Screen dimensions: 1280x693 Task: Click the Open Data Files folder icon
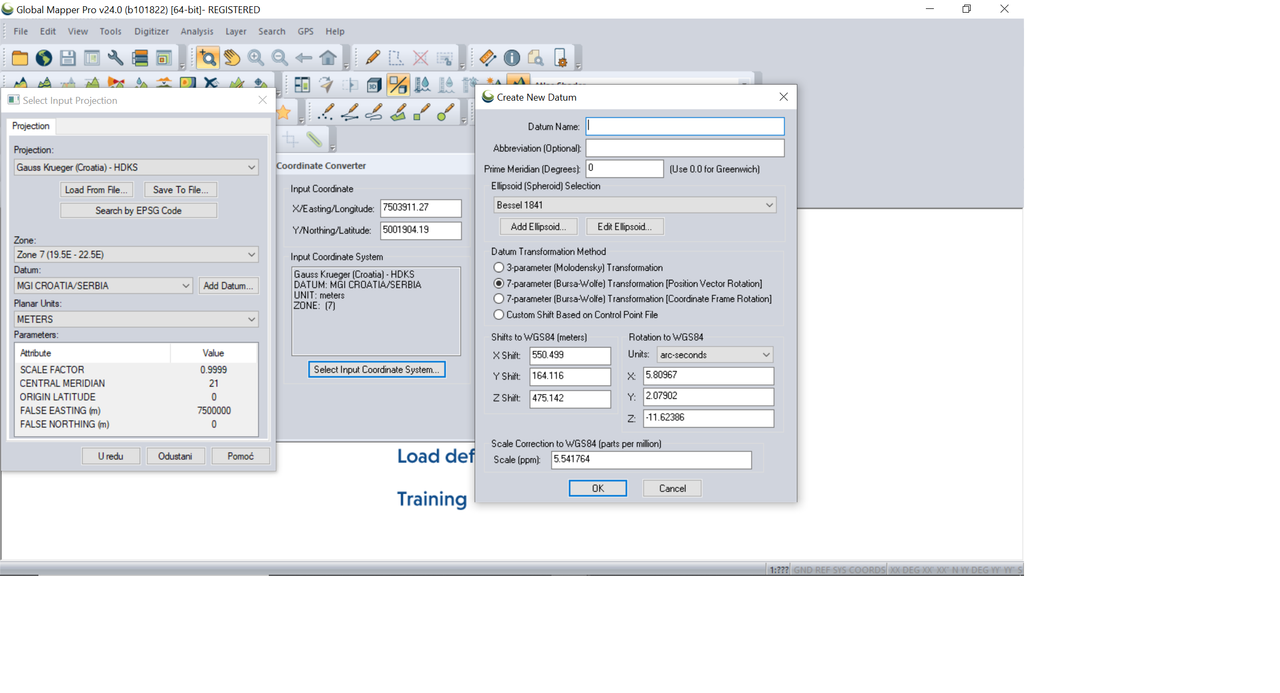click(19, 58)
